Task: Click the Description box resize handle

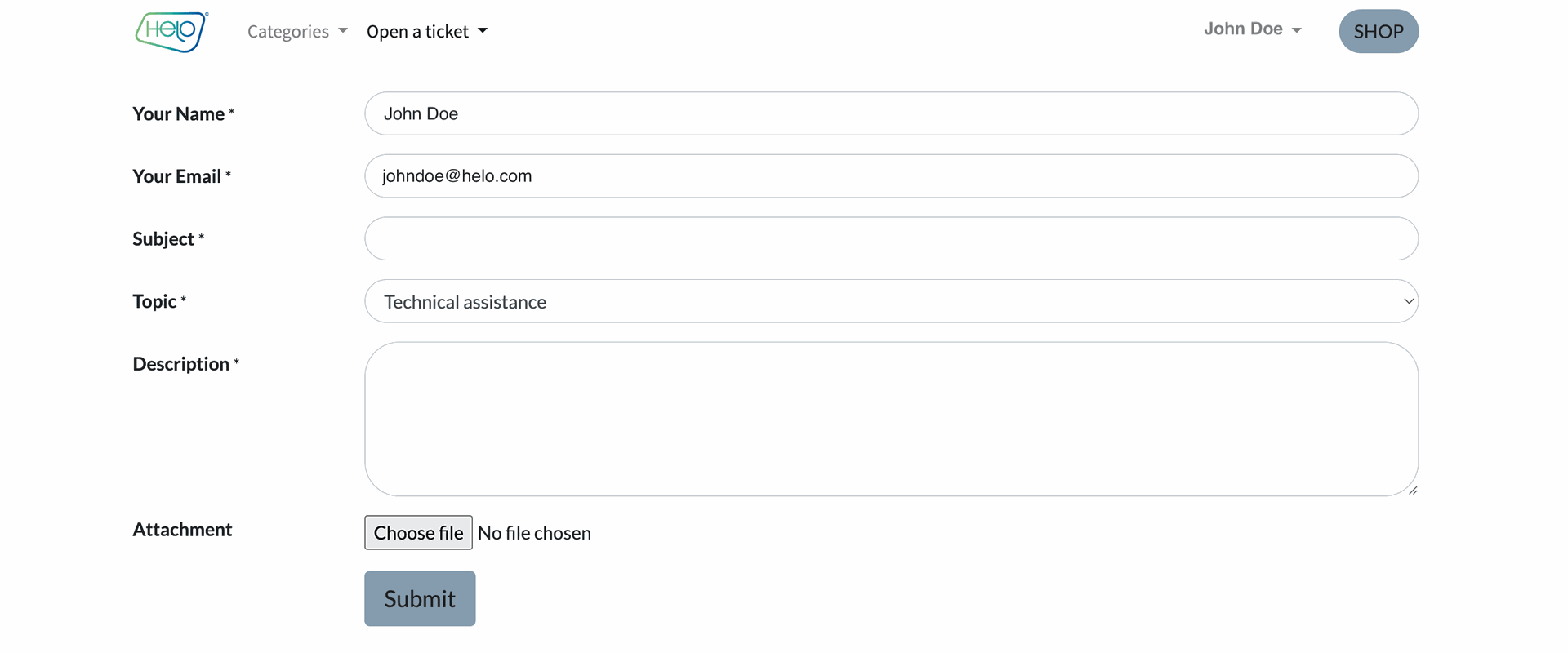Action: (1413, 491)
